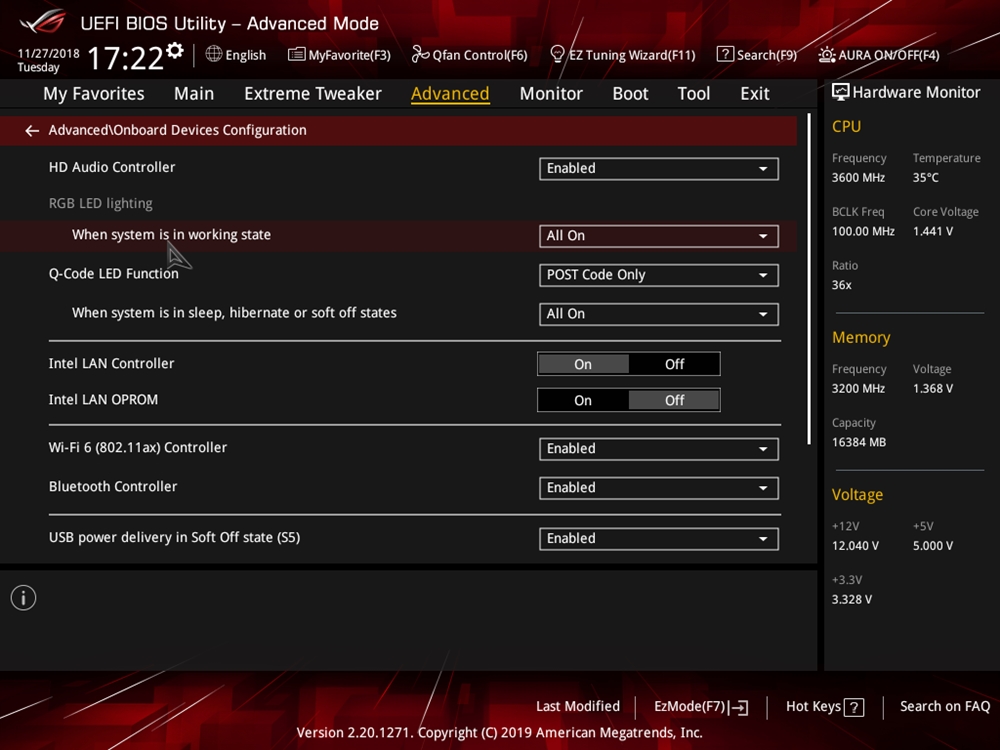Set Intel LAN OPROM to On
Image resolution: width=1000 pixels, height=750 pixels.
583,401
